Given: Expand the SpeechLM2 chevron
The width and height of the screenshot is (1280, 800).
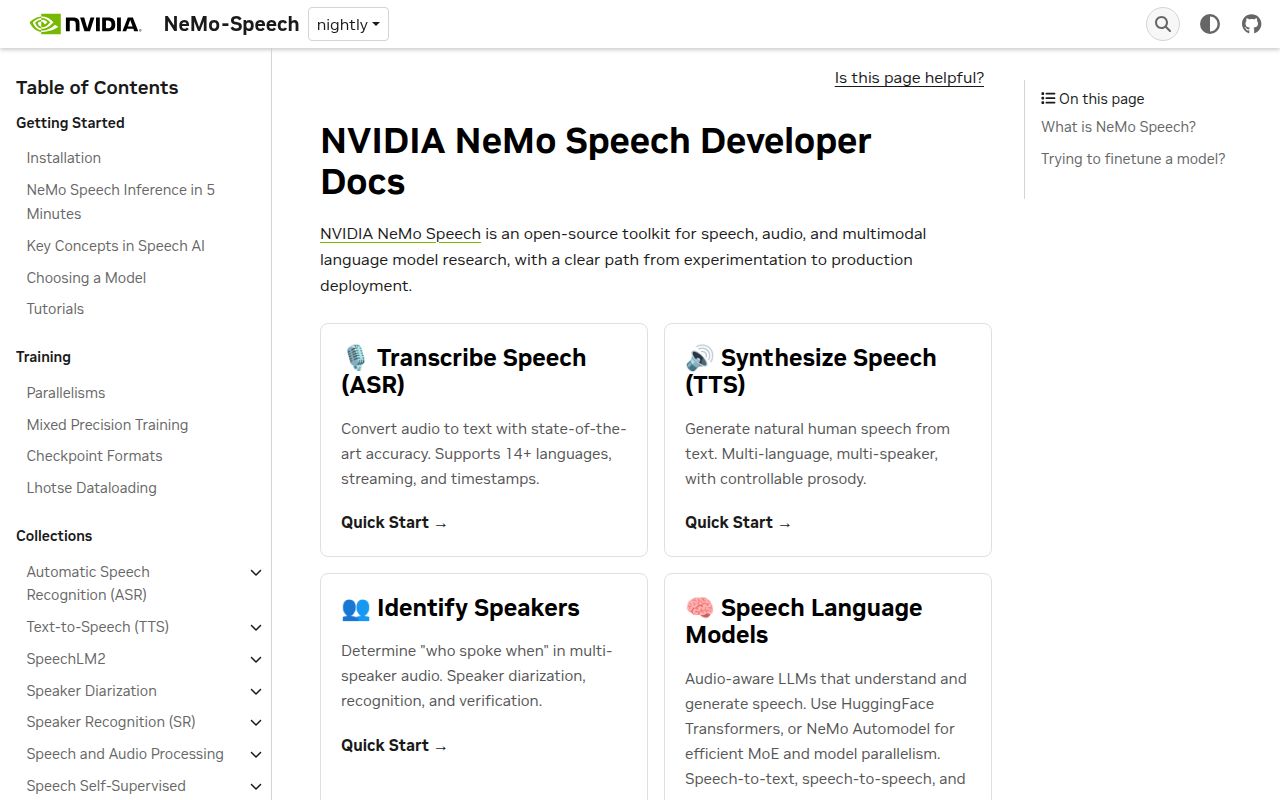Looking at the screenshot, I should click(256, 660).
